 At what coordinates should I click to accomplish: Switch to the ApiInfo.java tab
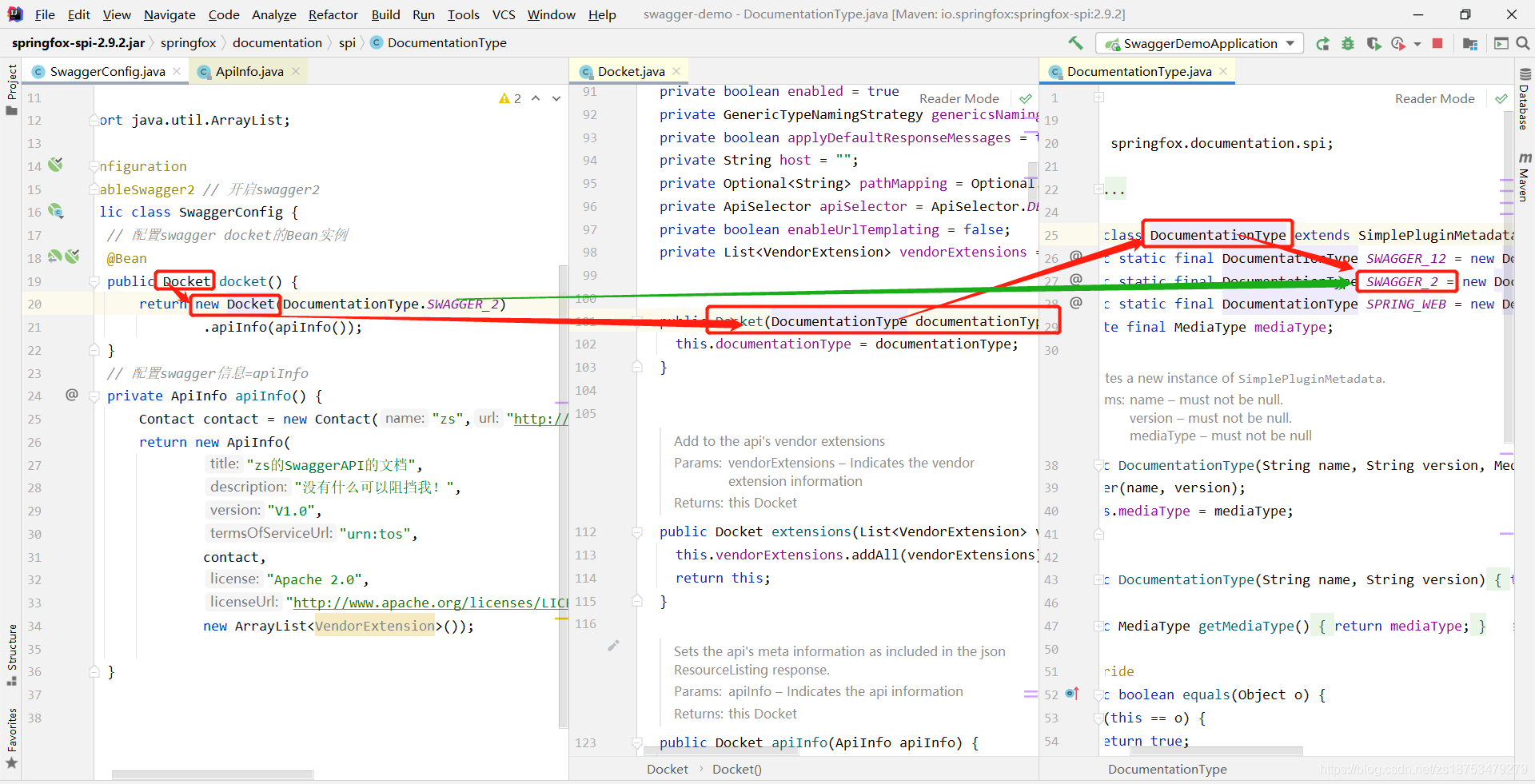pyautogui.click(x=249, y=72)
